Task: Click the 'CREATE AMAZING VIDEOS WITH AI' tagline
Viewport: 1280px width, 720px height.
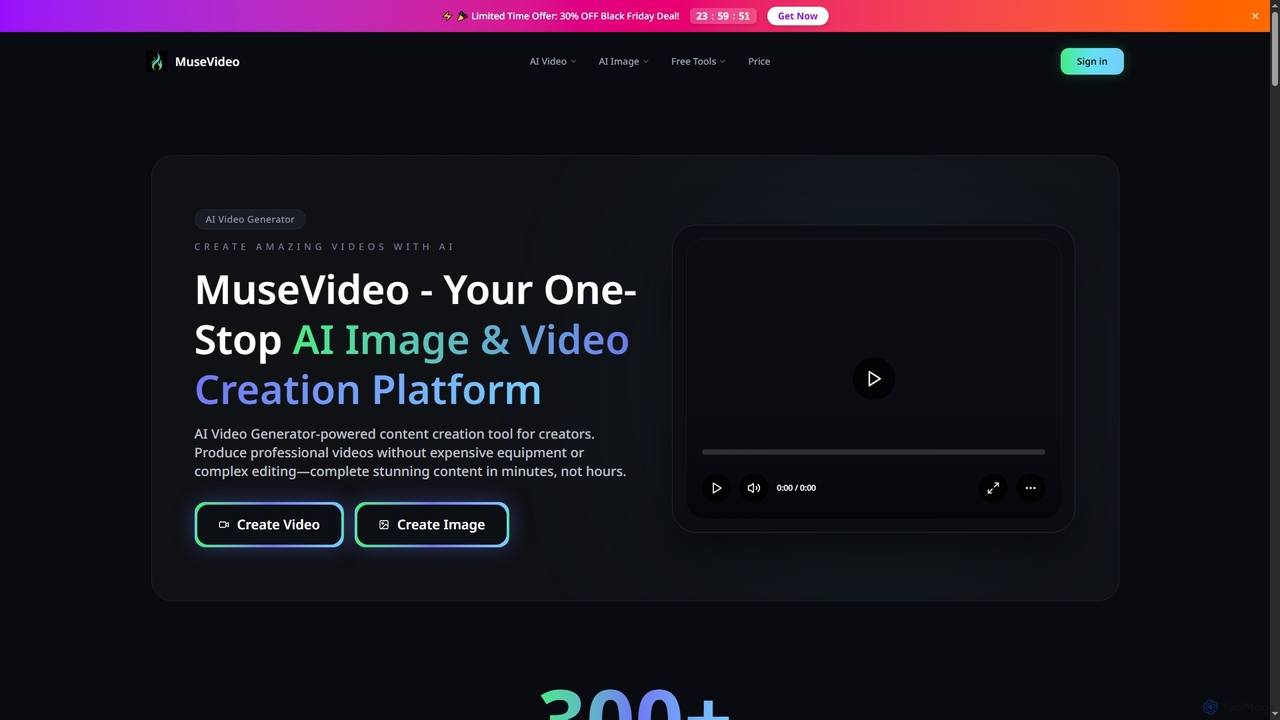Action: pyautogui.click(x=324, y=247)
